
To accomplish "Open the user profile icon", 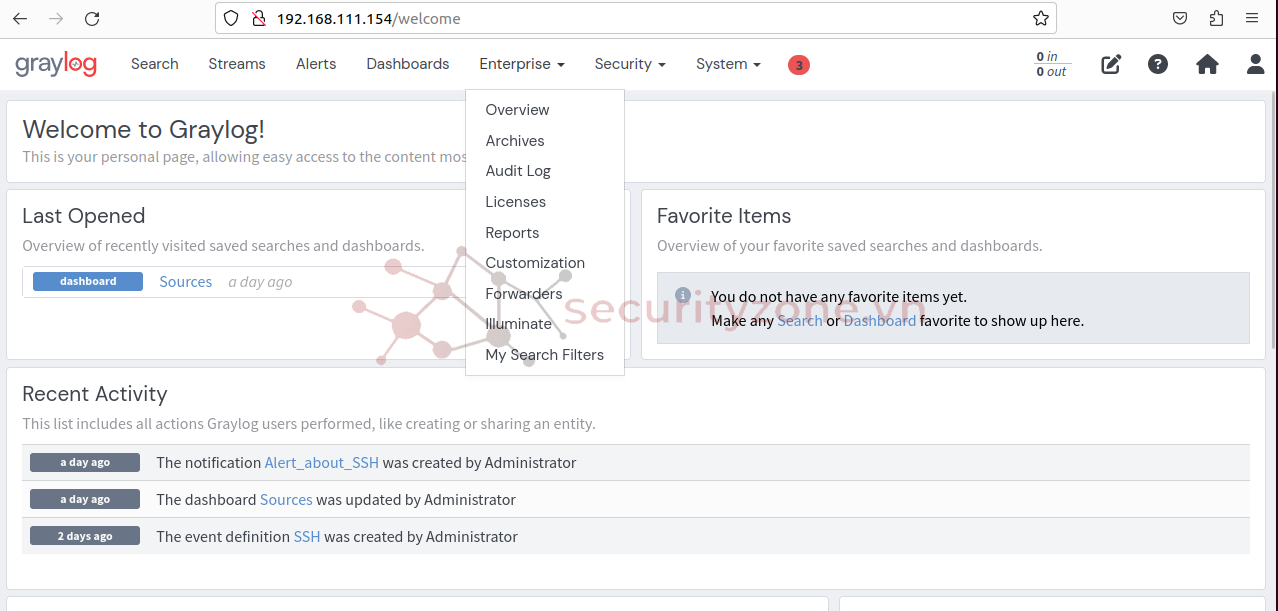I will (1255, 64).
